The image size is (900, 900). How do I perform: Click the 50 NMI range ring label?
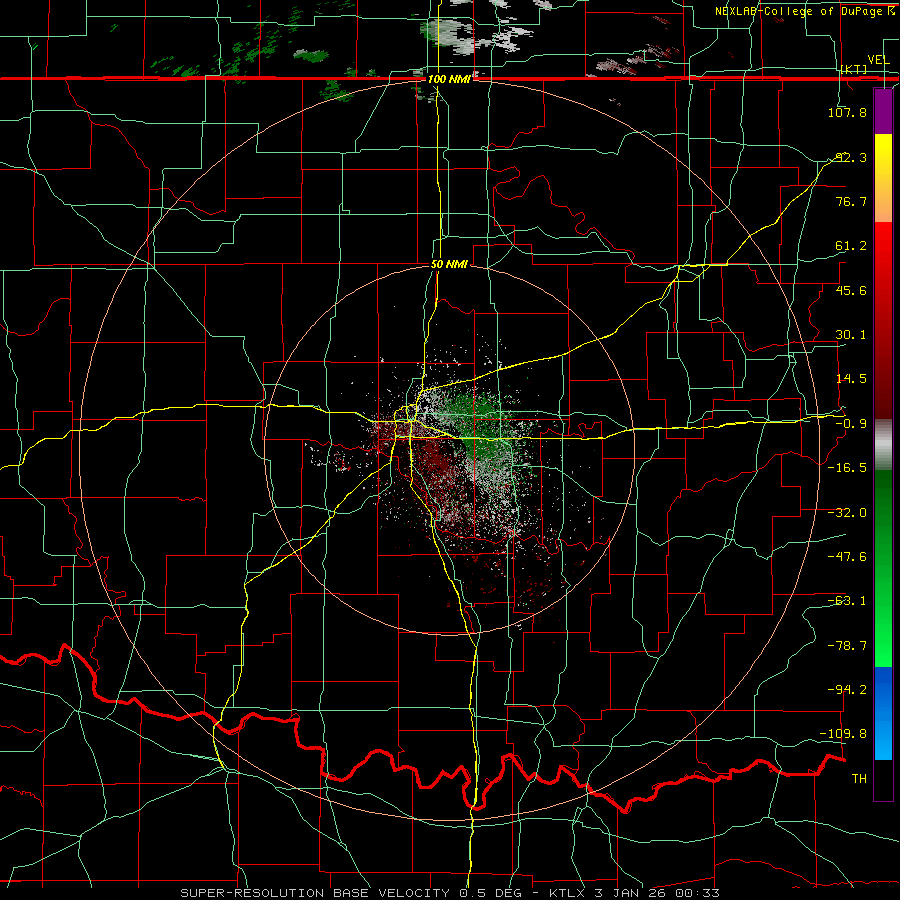449,265
